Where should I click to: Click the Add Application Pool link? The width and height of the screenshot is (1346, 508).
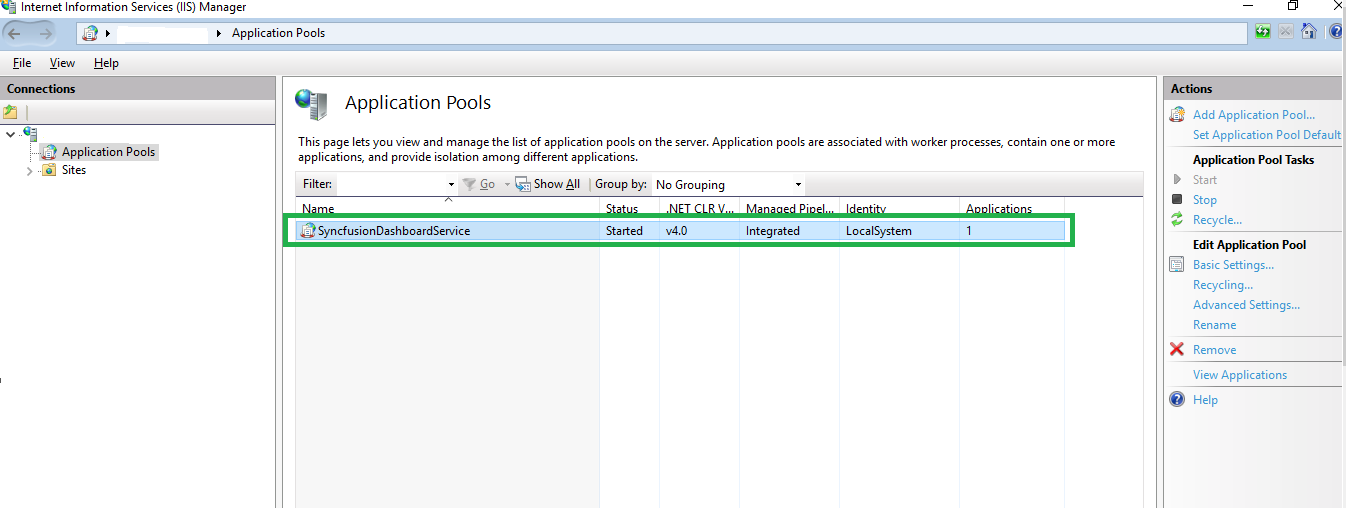click(x=1254, y=115)
